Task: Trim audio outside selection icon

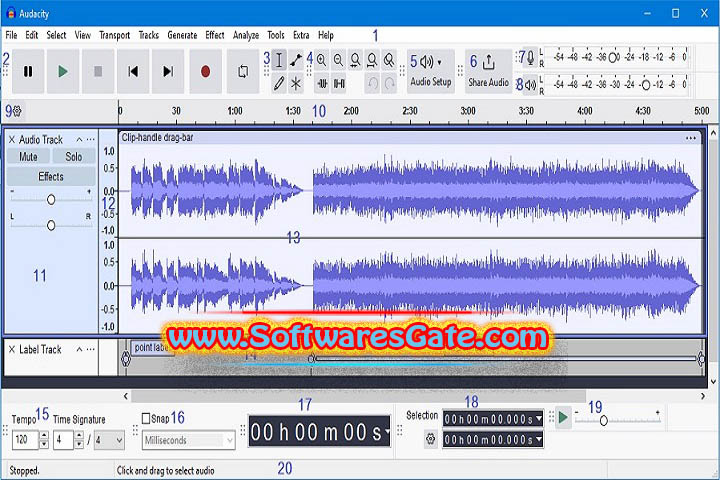Action: click(322, 84)
